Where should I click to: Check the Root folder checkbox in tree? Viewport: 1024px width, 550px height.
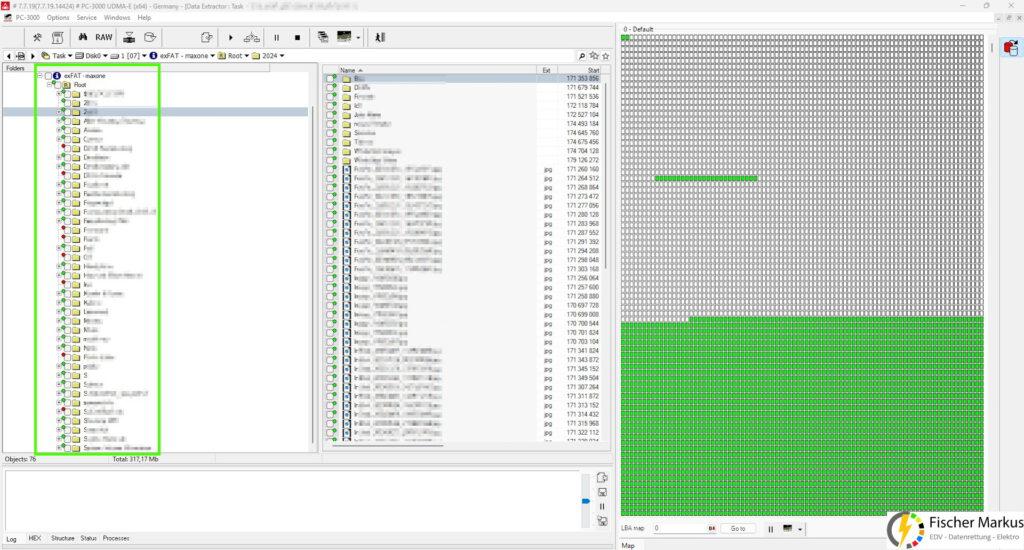click(x=57, y=85)
